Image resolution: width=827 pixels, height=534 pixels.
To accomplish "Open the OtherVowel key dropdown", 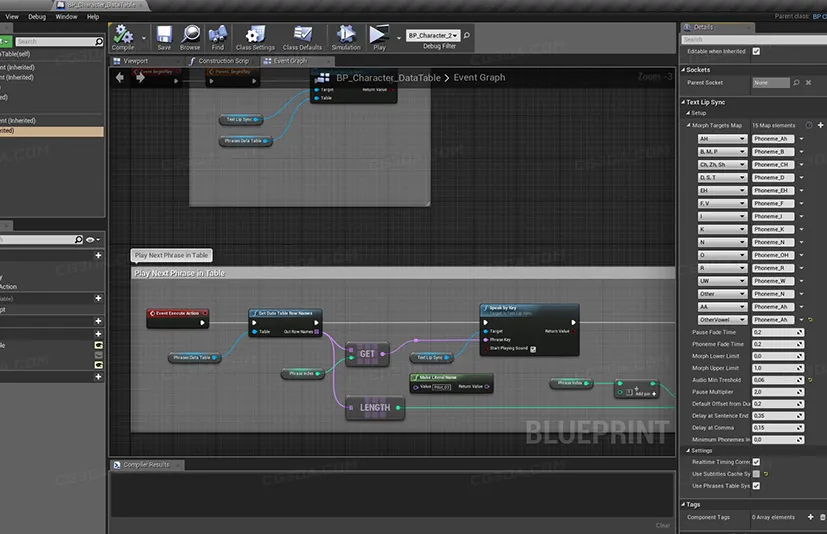I will click(x=723, y=320).
